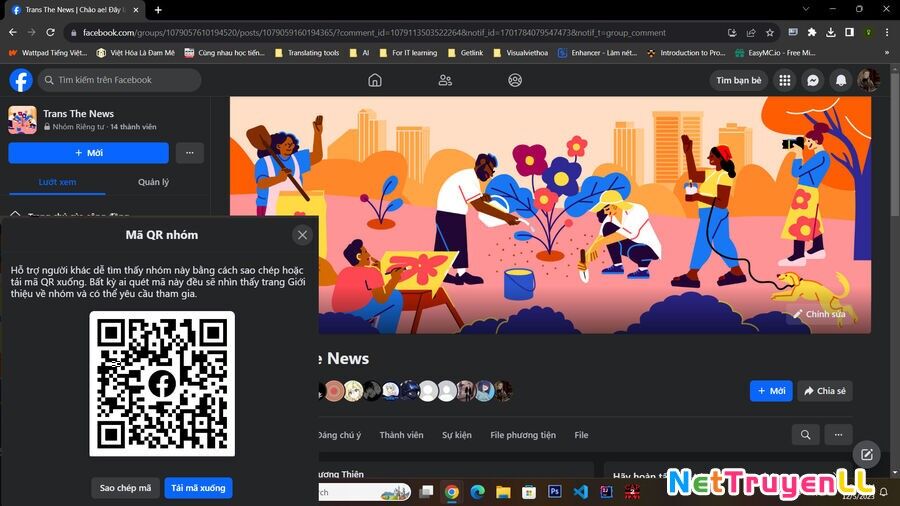This screenshot has width=900, height=506.
Task: Open Visual Studio Code in the taskbar
Action: pyautogui.click(x=580, y=492)
